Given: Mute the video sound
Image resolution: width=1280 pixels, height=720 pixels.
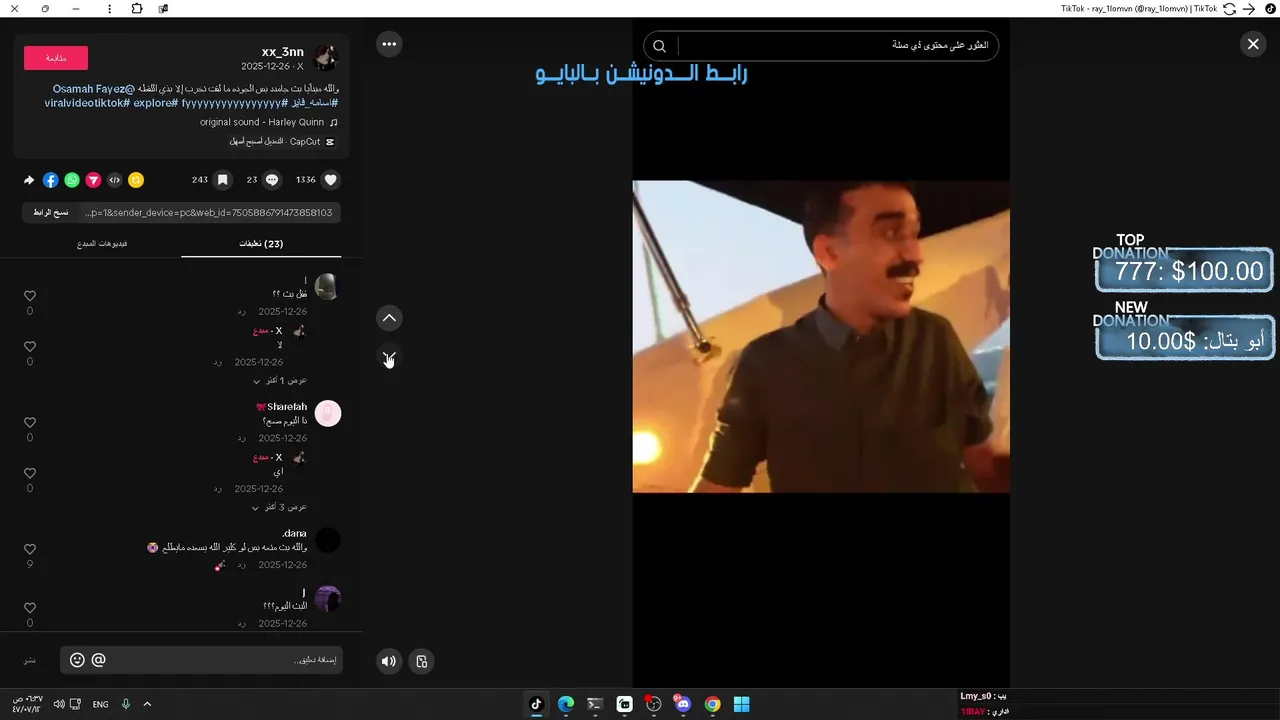Looking at the screenshot, I should [x=389, y=661].
